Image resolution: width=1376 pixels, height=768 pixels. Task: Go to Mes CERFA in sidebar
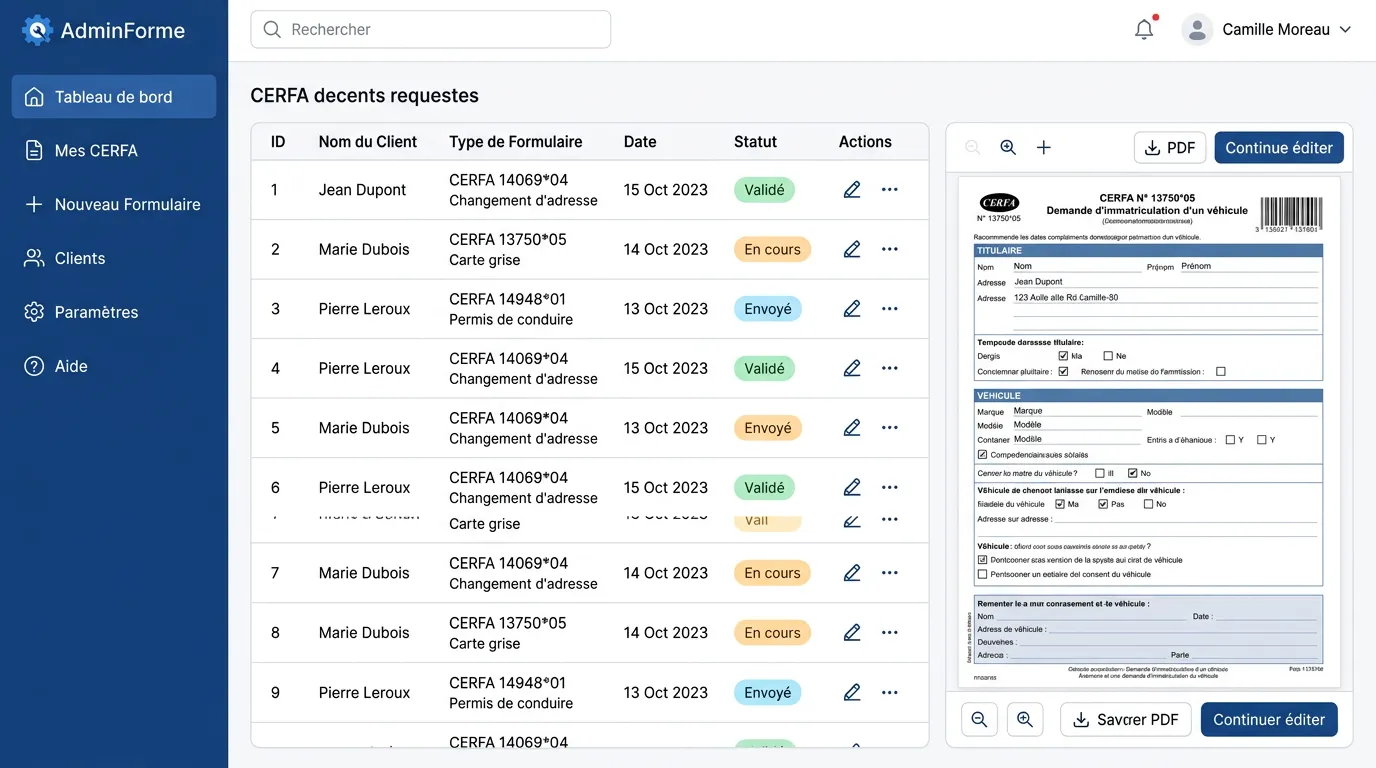(x=96, y=151)
